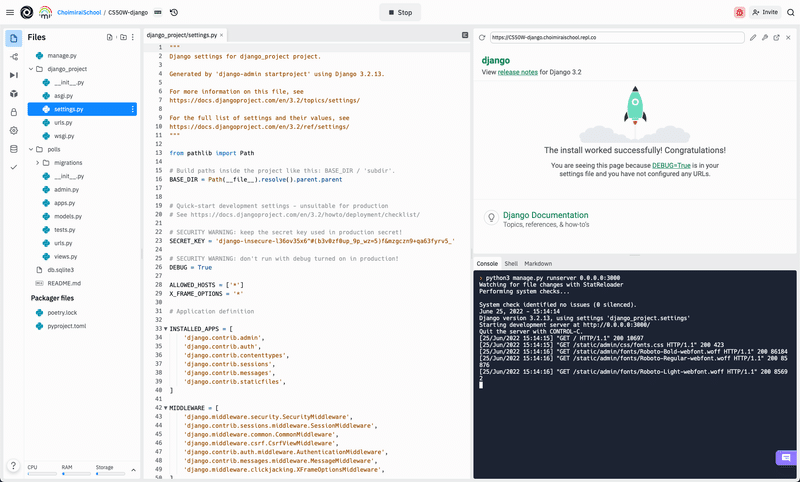Click the repl badge next to CS50W-django
The height and width of the screenshot is (482, 800).
(158, 12)
